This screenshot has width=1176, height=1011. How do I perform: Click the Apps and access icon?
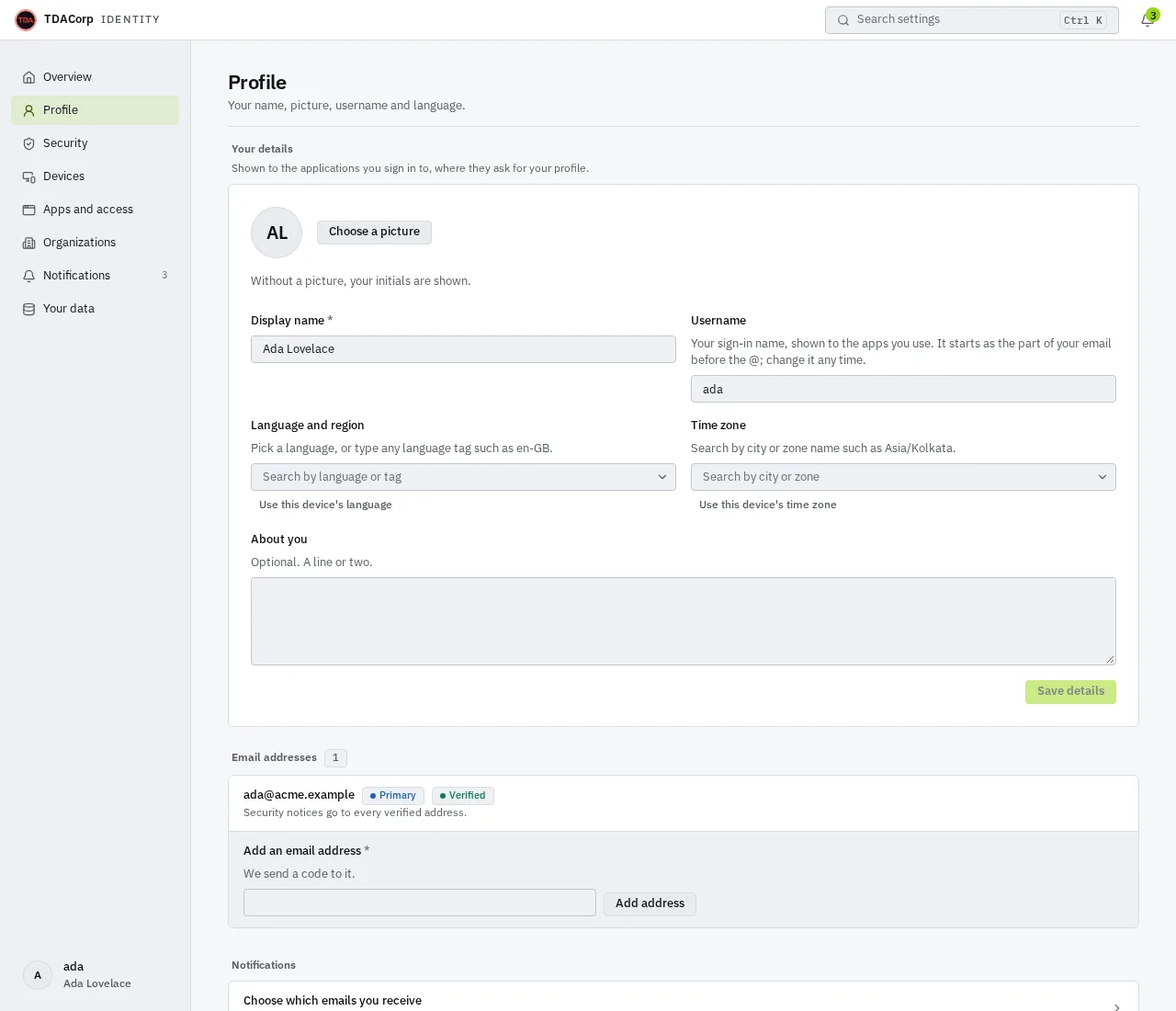click(28, 210)
